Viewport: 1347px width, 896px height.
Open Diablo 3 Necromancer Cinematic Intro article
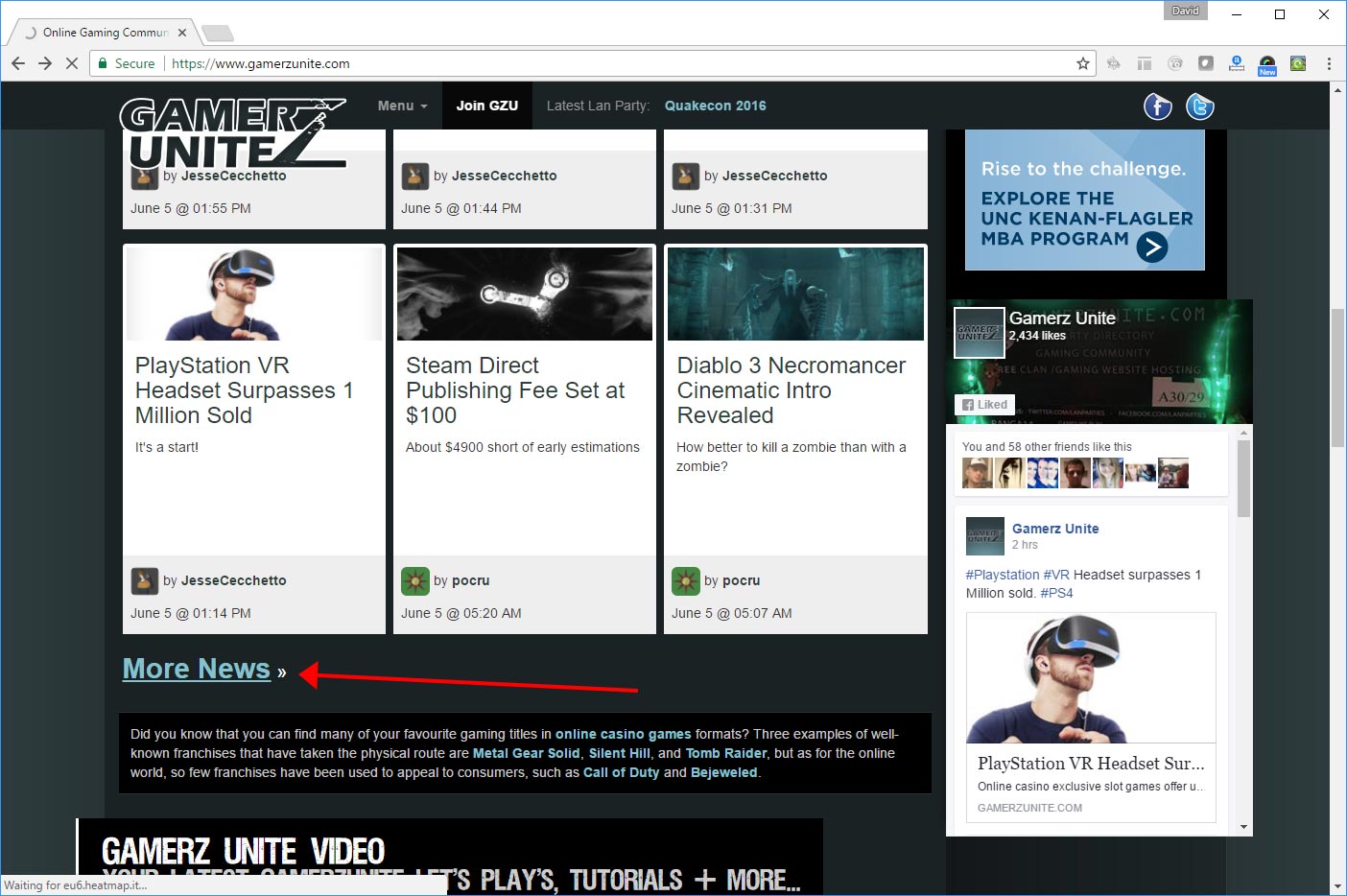[791, 390]
